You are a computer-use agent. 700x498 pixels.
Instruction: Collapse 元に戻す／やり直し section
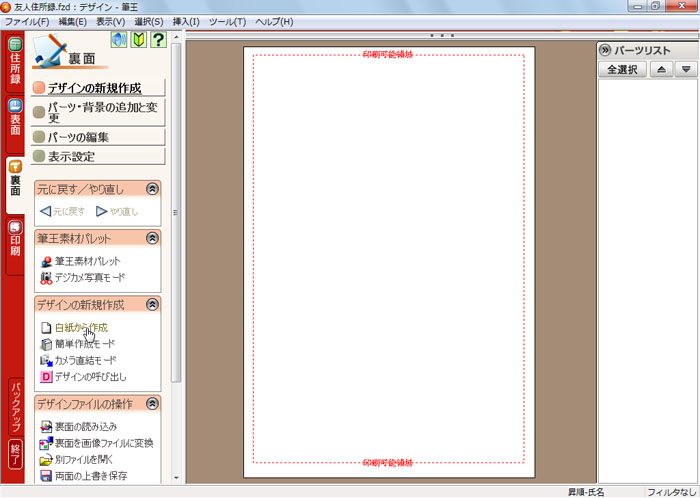(x=152, y=188)
